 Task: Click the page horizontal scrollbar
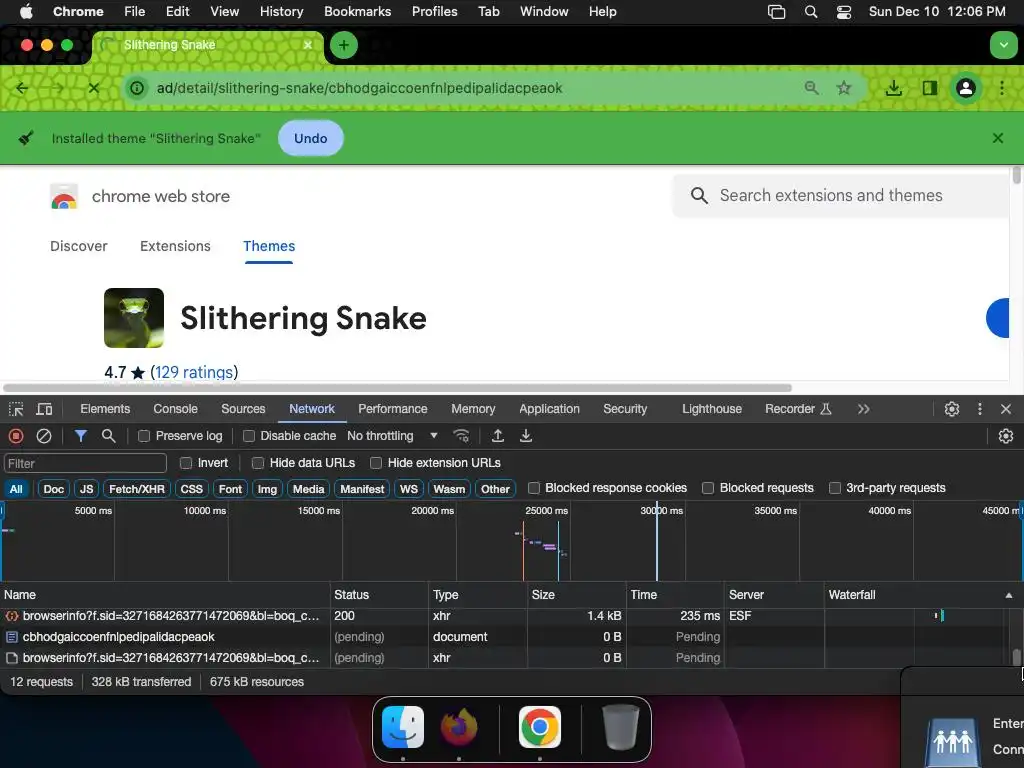pyautogui.click(x=397, y=388)
